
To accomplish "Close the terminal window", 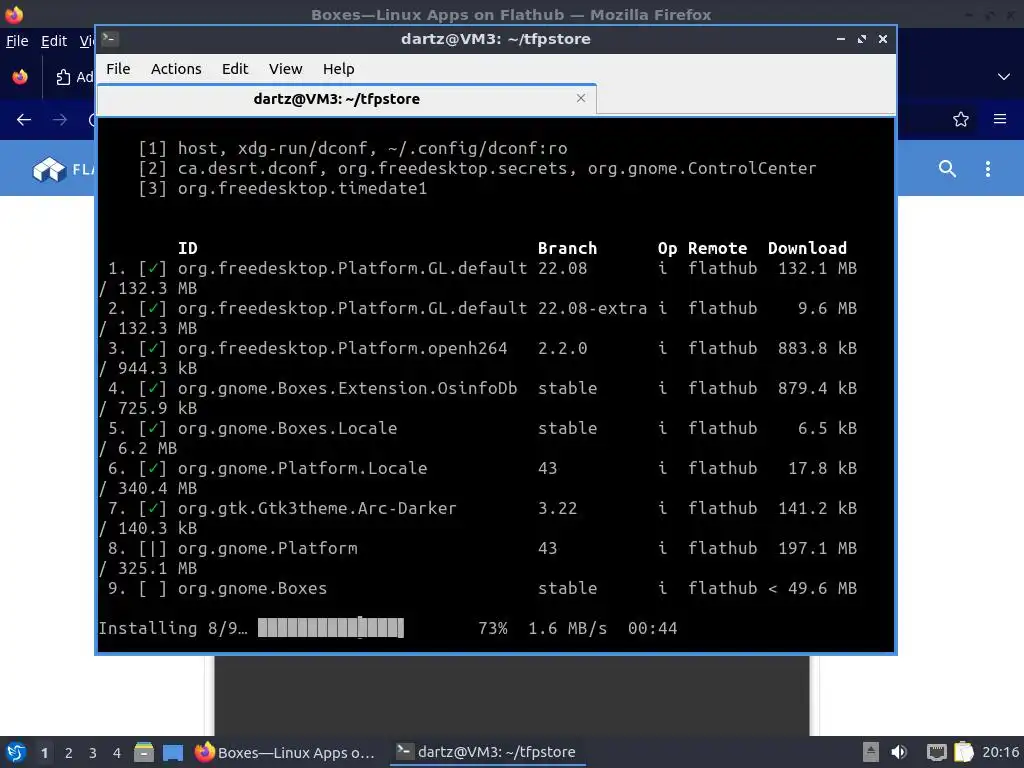I will [x=883, y=39].
